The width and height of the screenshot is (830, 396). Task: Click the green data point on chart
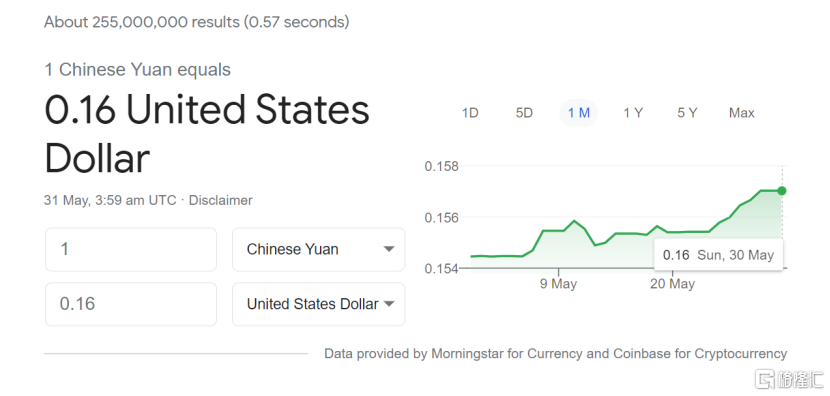[782, 191]
